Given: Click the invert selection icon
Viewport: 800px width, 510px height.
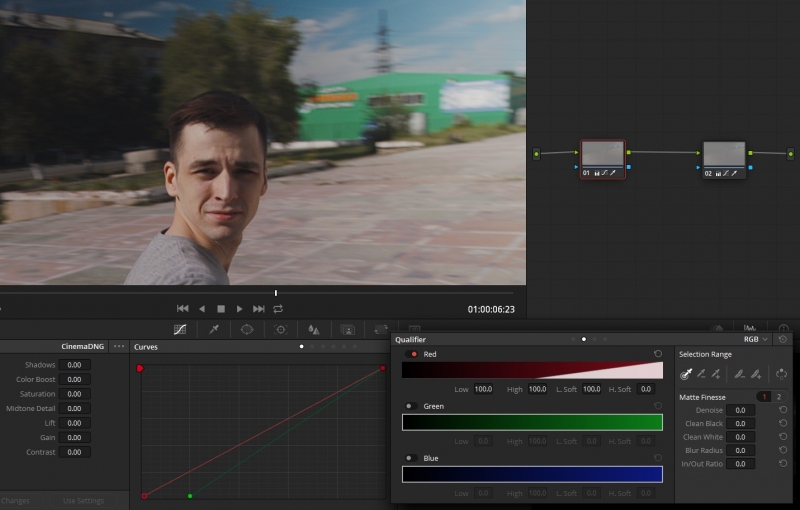Looking at the screenshot, I should click(782, 374).
